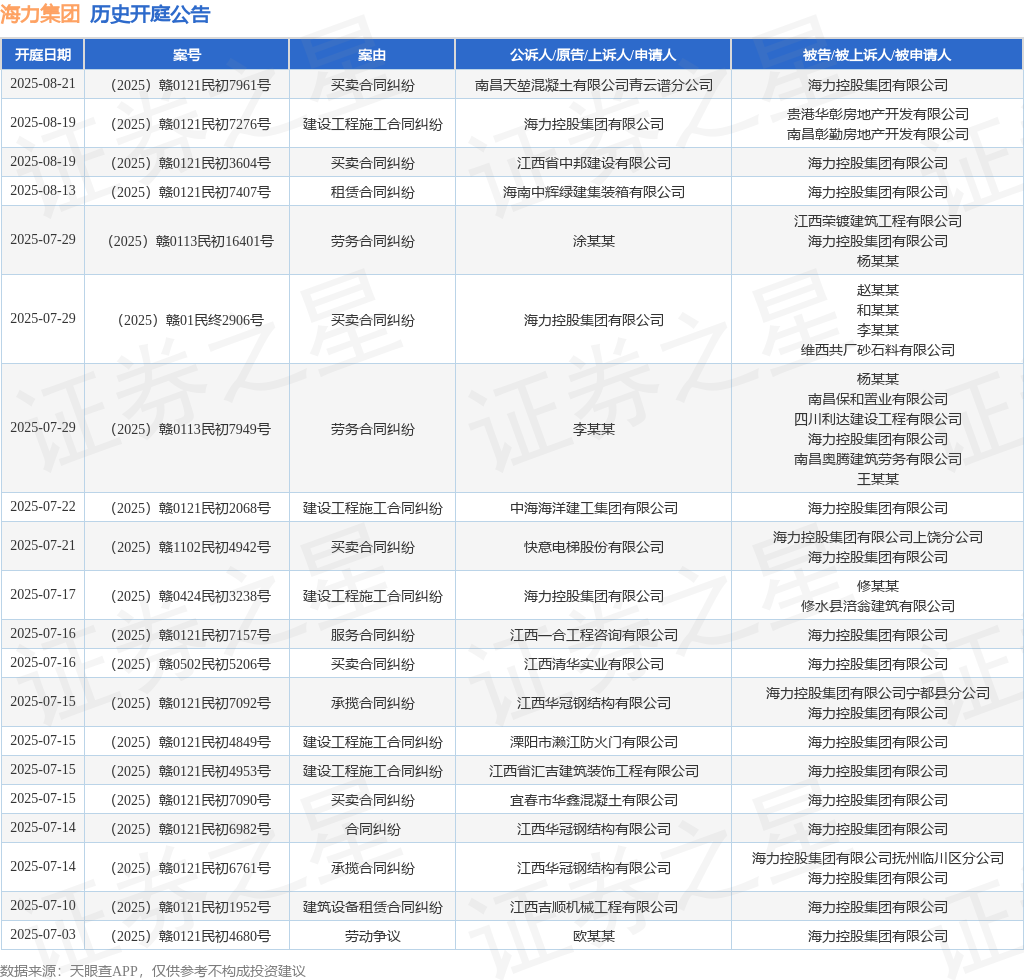Click 江西清华实业有限公司 plaintiff
The height and width of the screenshot is (980, 1024).
pyautogui.click(x=594, y=665)
